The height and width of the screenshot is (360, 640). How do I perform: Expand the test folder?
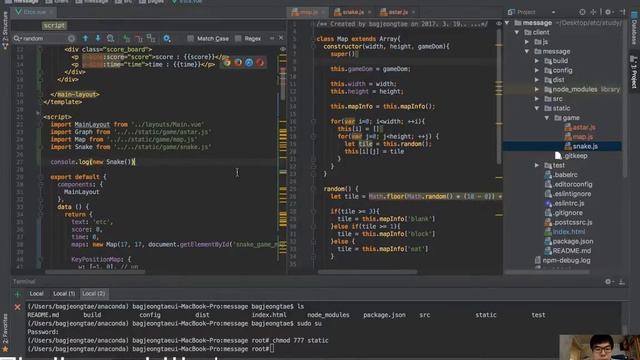point(537,165)
